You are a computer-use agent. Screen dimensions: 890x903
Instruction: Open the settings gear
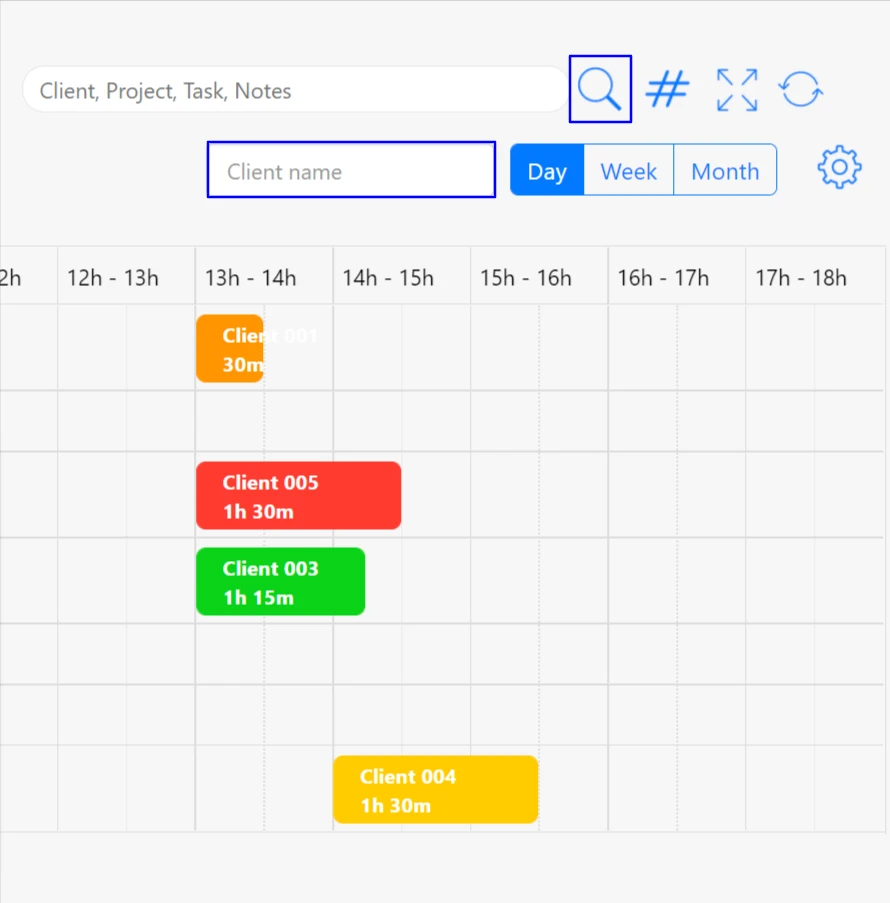839,167
